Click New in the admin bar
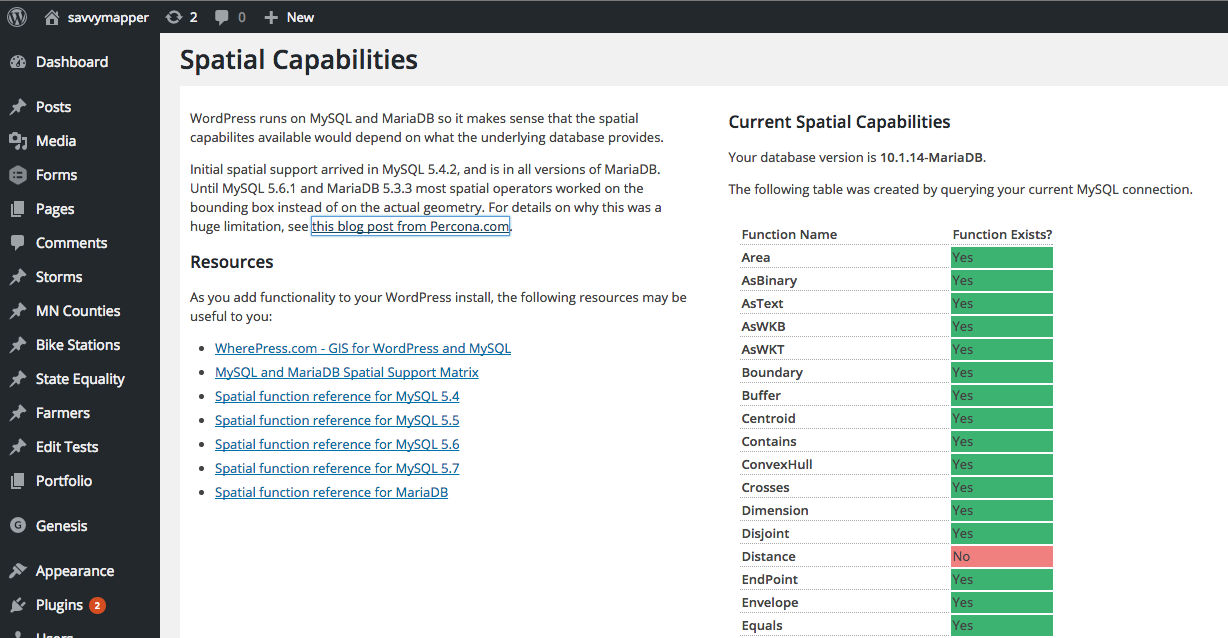The image size is (1228, 638). [x=300, y=17]
